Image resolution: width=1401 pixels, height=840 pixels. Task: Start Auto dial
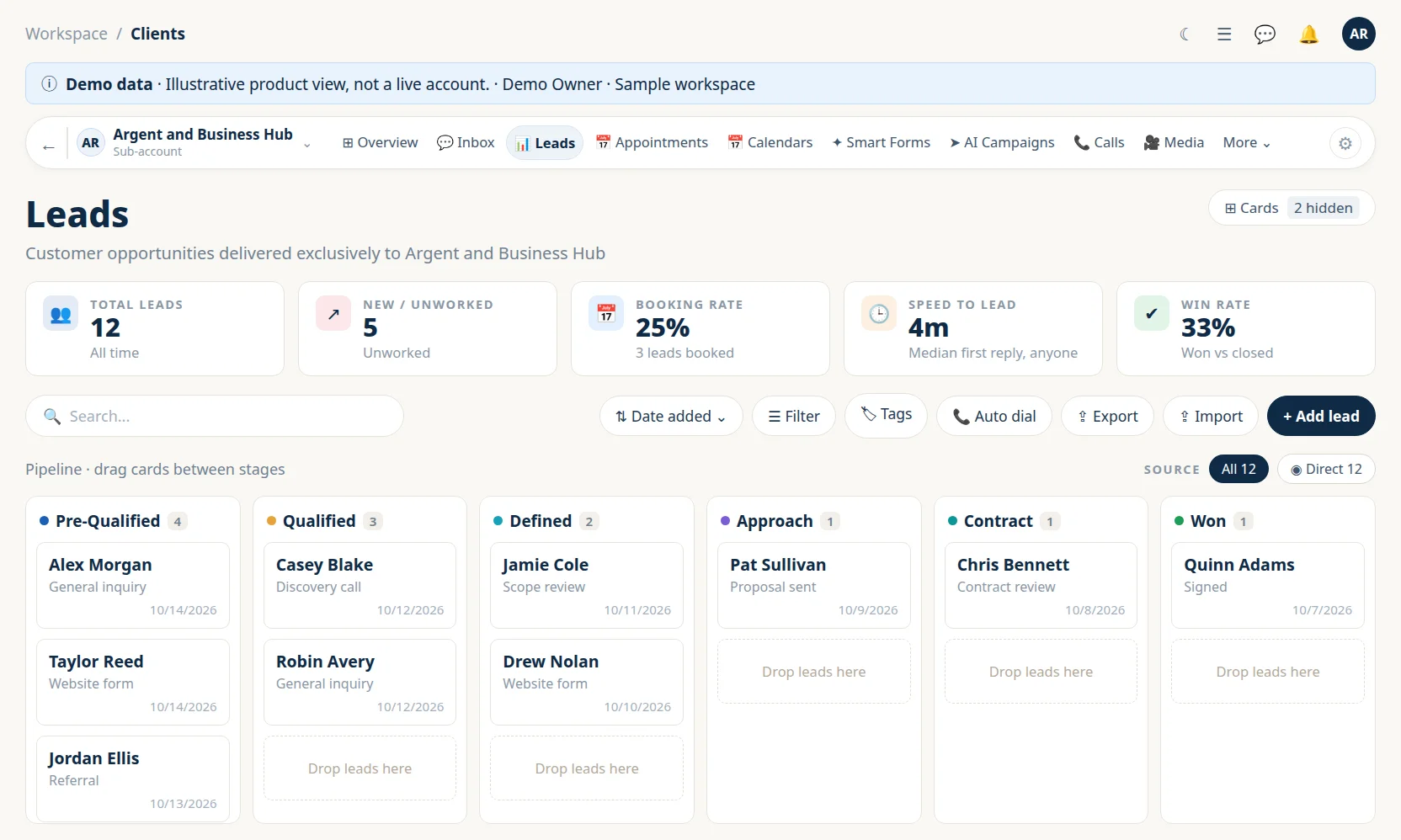click(994, 416)
